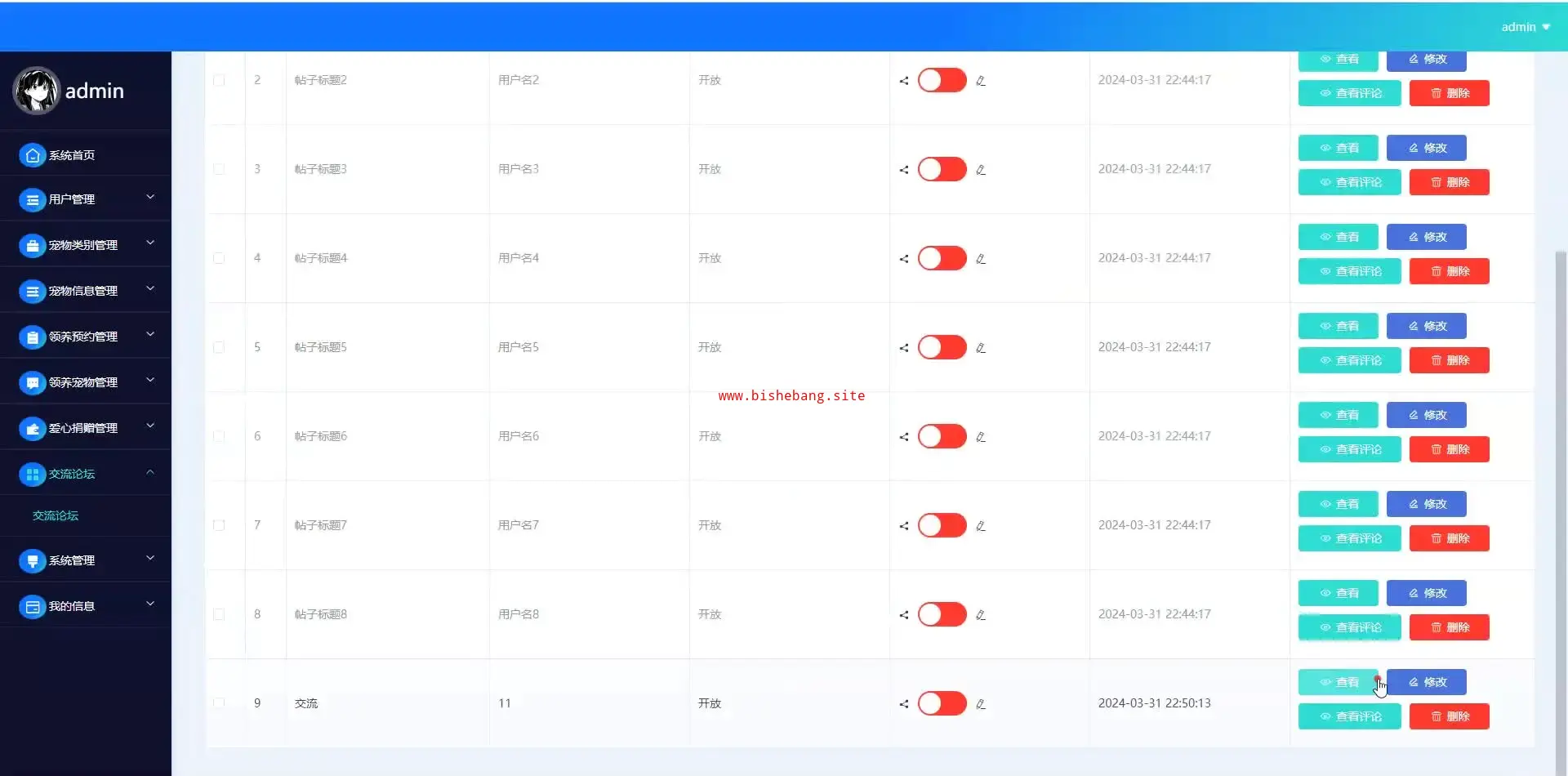Open the 我的信息 menu label
1568x776 pixels.
click(x=72, y=606)
